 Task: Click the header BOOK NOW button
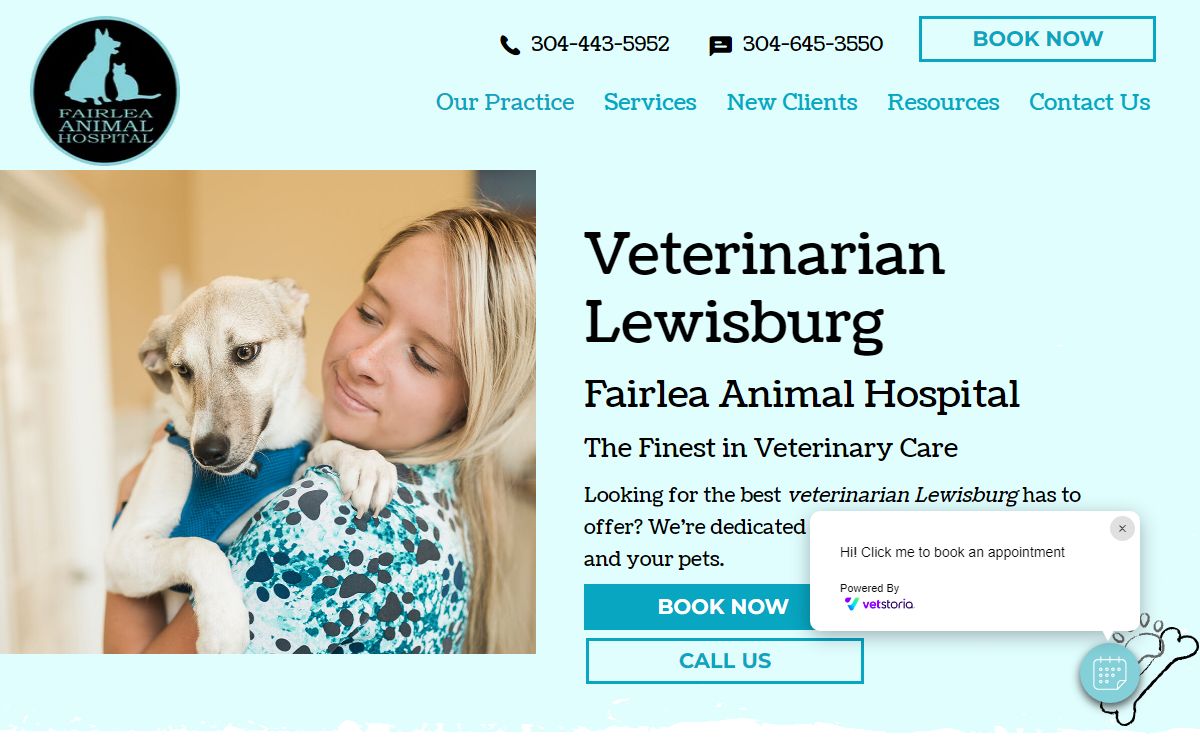[1037, 39]
